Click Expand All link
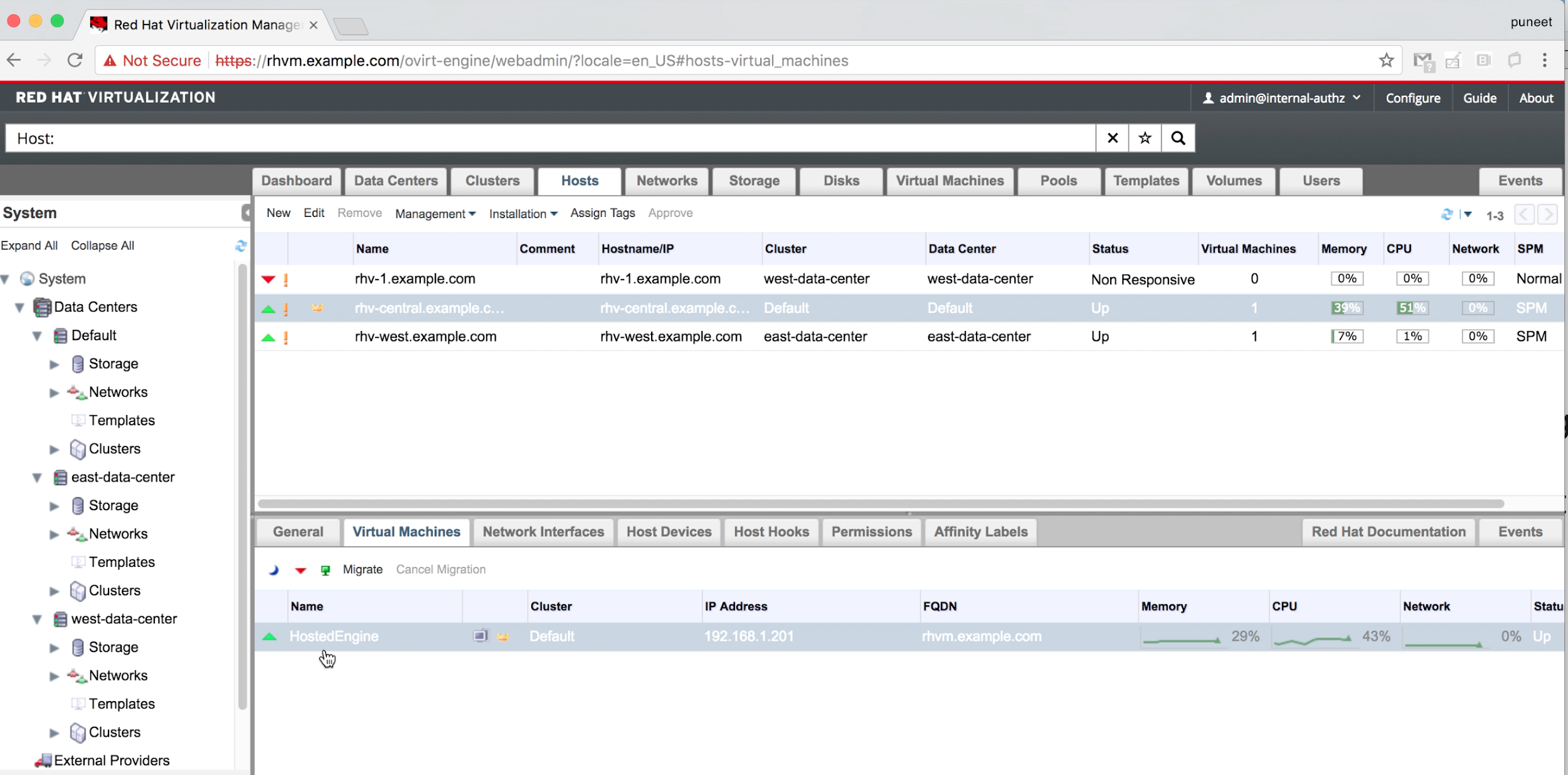 coord(29,246)
